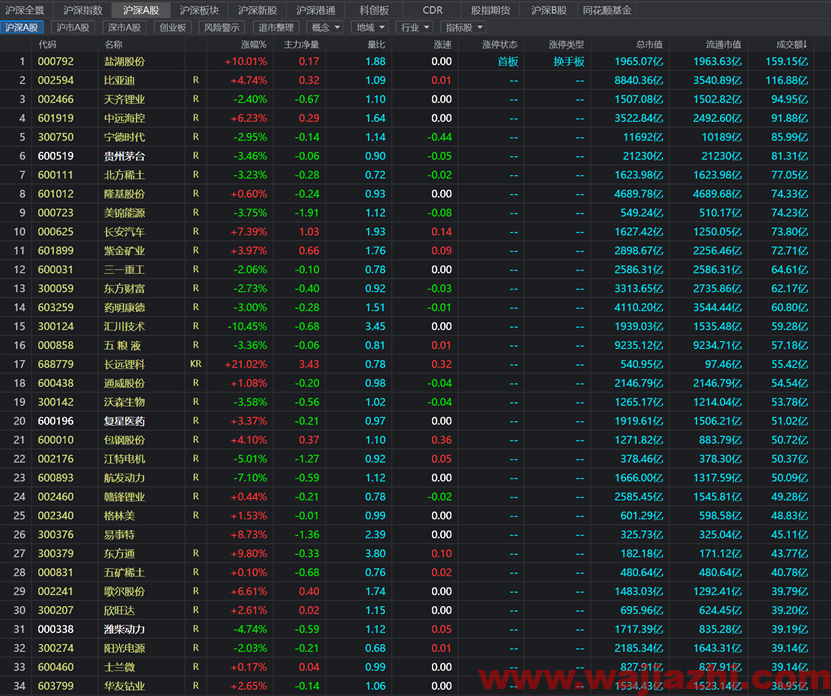Open the 沪深港通 tab
Screen dimensions: 831x696
pyautogui.click(x=316, y=10)
